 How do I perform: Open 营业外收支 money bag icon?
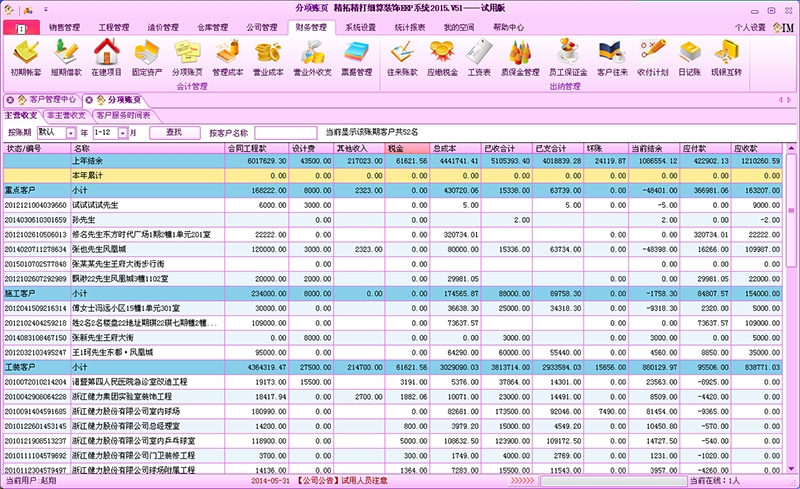[x=312, y=59]
